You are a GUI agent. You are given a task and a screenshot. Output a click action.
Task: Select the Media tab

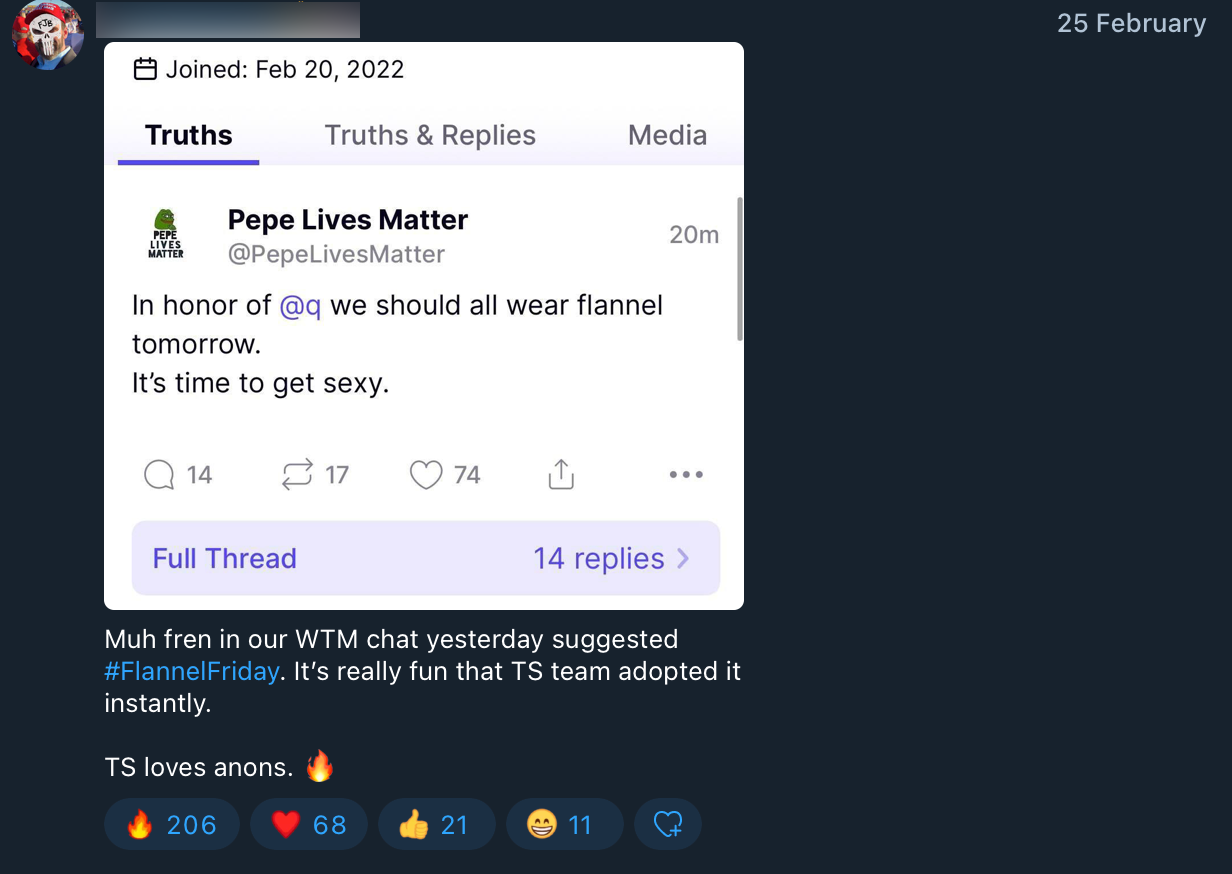667,136
